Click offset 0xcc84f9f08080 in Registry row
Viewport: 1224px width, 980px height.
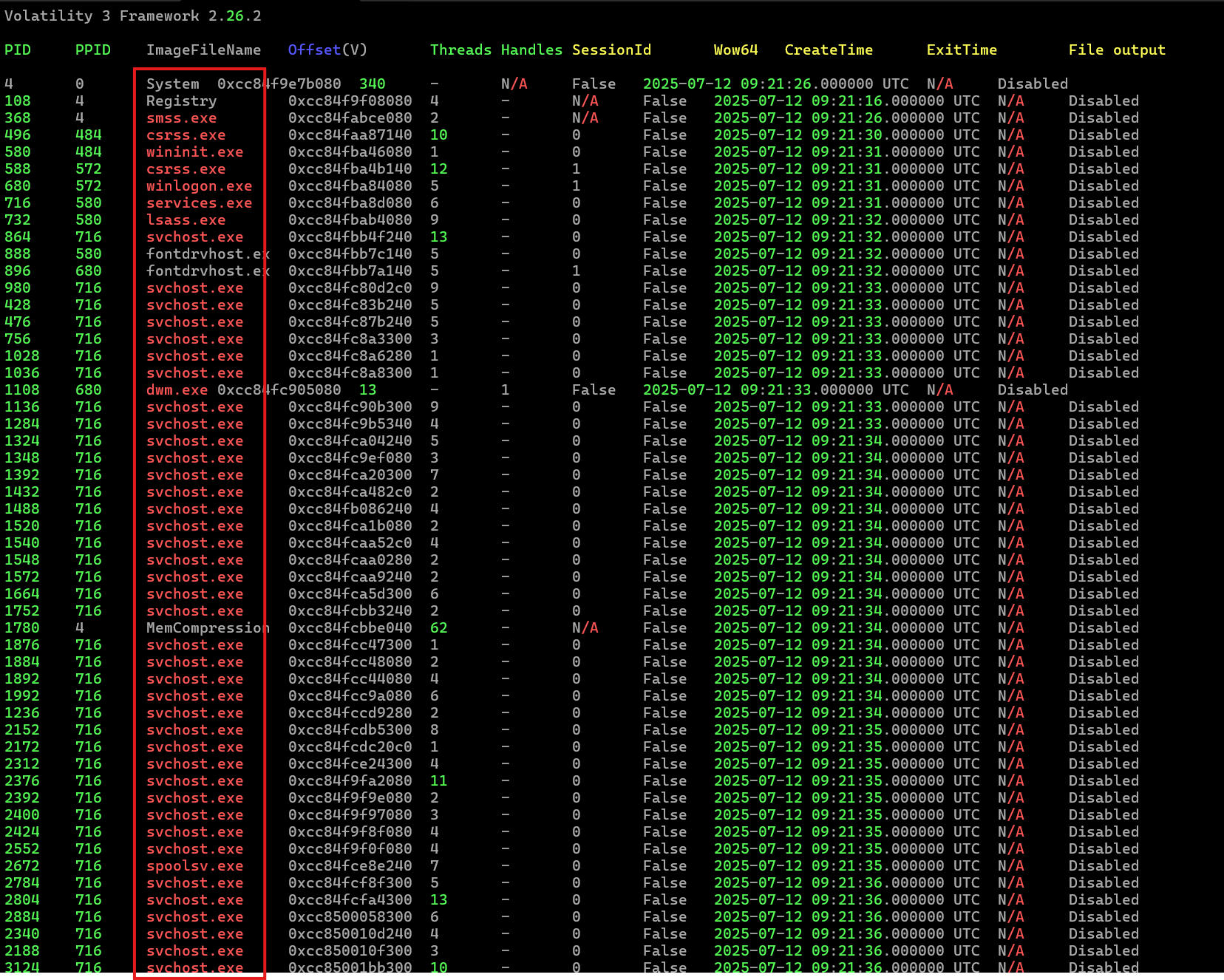tap(350, 101)
